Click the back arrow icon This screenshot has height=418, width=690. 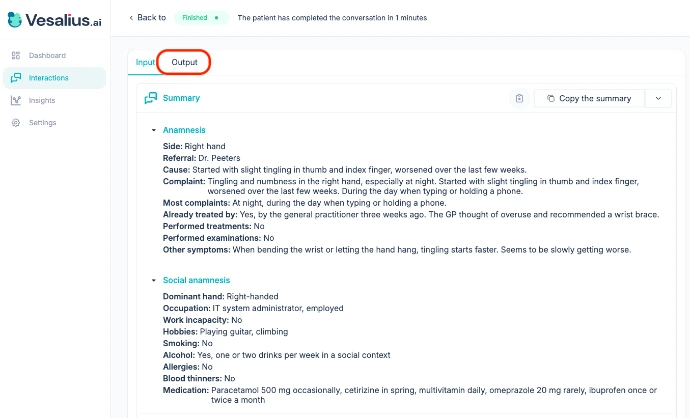click(131, 18)
